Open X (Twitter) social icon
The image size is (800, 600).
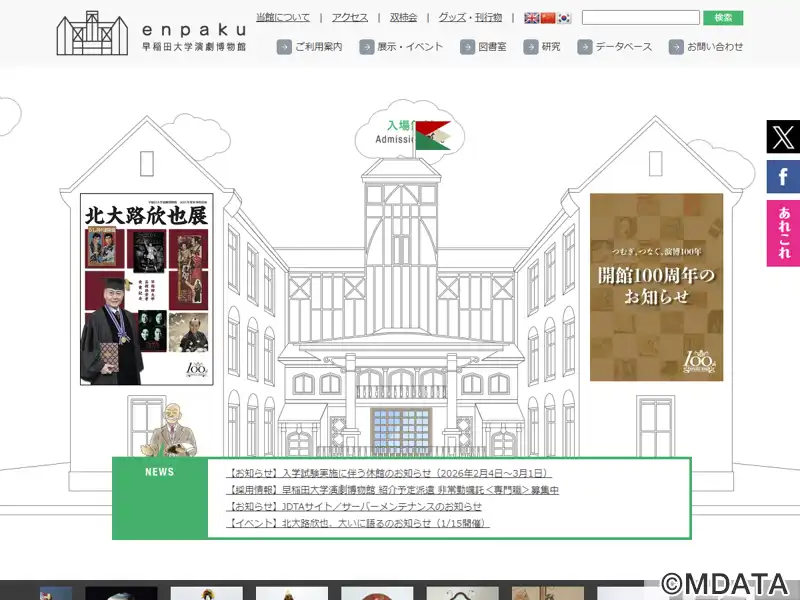[x=783, y=137]
